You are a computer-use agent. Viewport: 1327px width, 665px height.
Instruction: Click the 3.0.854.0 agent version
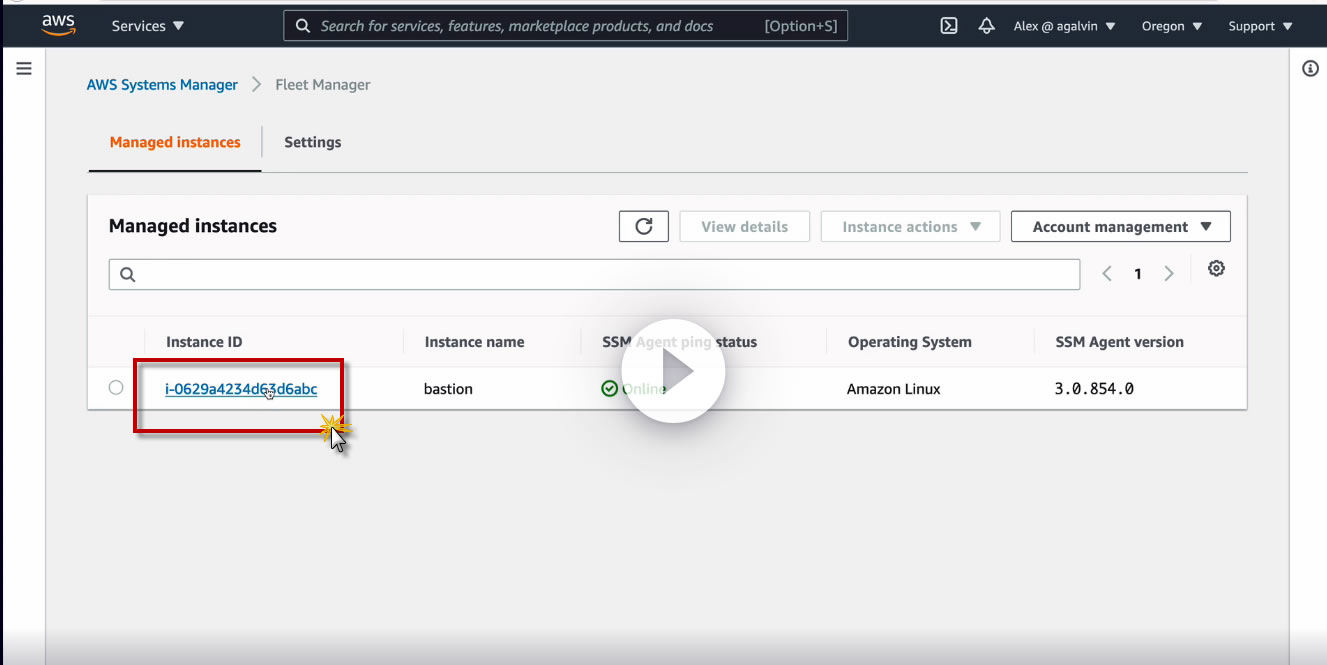[1094, 389]
